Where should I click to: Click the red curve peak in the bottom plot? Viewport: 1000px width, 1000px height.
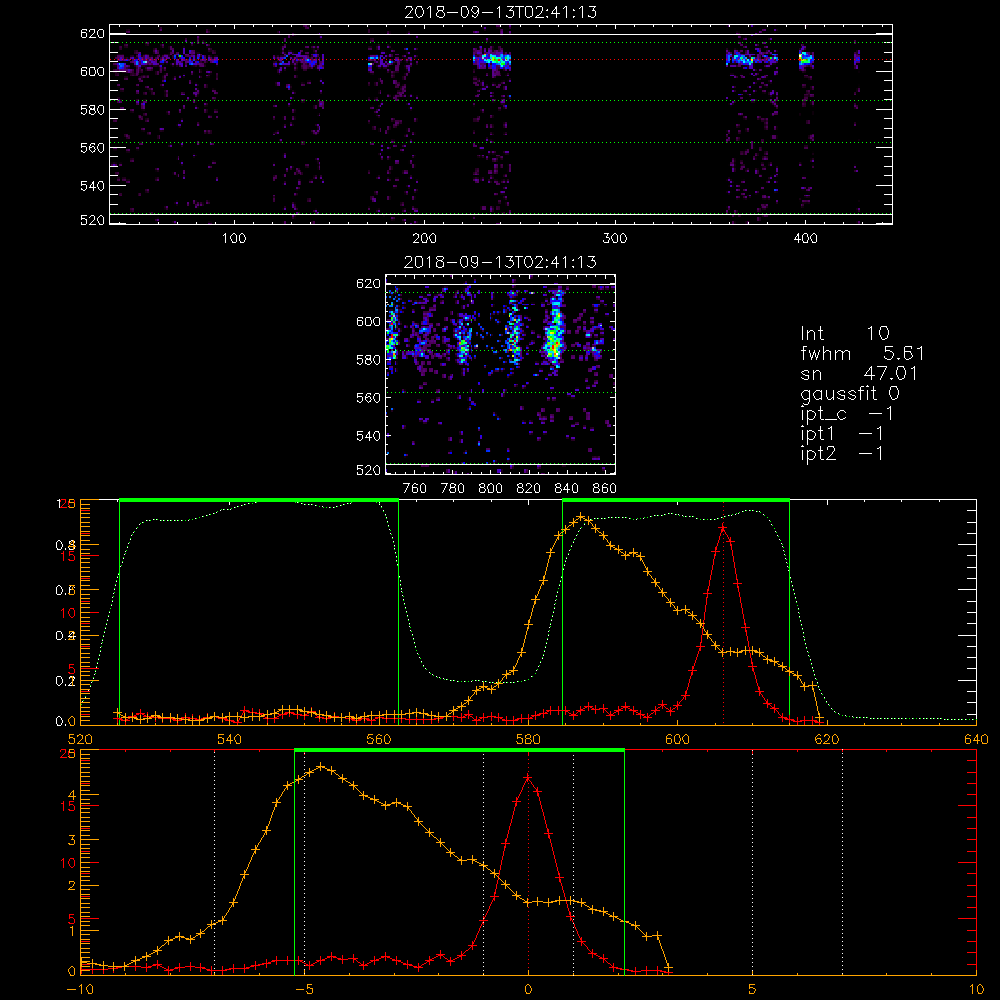(527, 777)
